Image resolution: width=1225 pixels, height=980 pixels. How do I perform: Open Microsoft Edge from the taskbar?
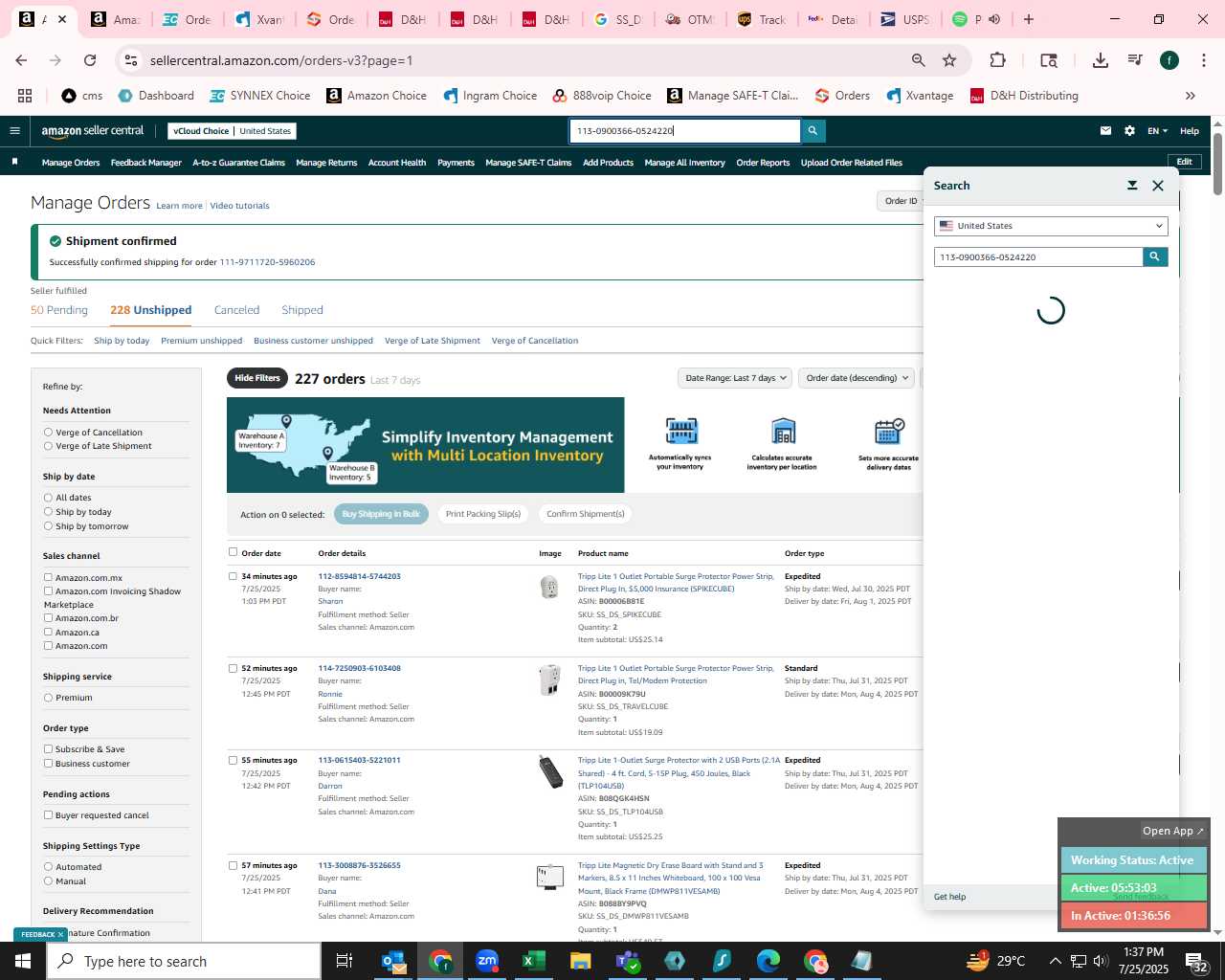pyautogui.click(x=768, y=961)
